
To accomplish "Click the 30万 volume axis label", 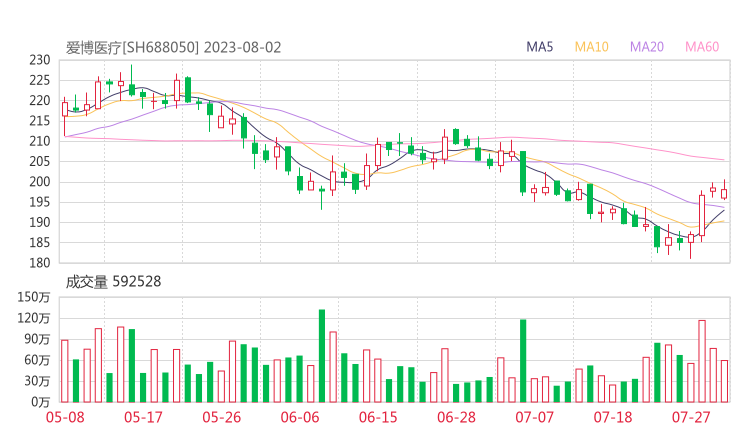I will pyautogui.click(x=37, y=381).
